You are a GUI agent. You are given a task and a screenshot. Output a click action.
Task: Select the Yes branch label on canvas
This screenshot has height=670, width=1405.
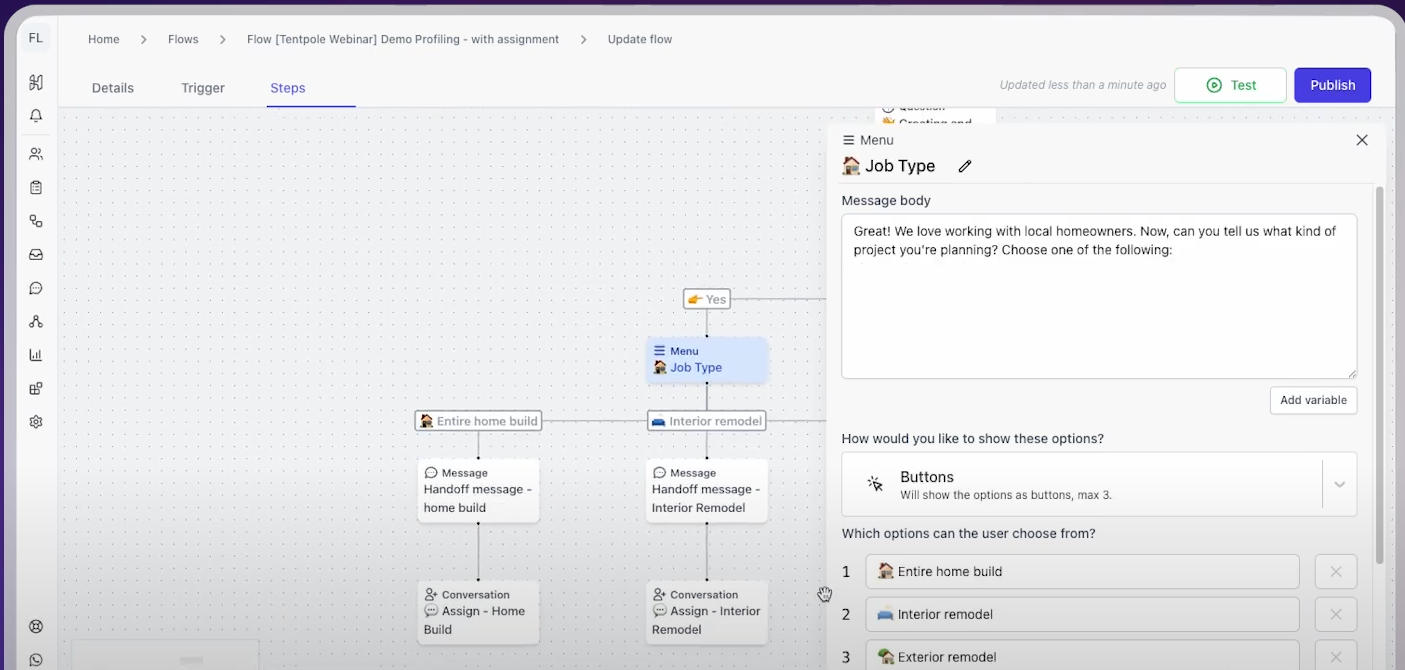point(707,299)
